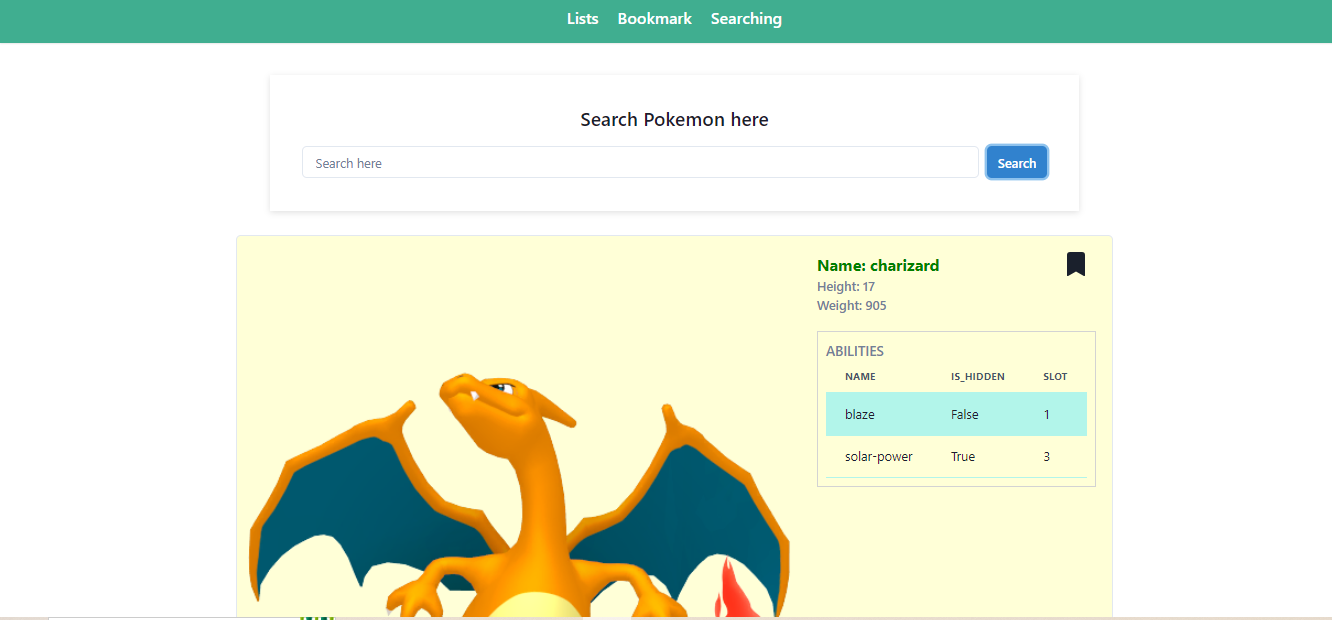Click the green navigation bar
This screenshot has height=620, width=1332.
[x=300, y=18]
